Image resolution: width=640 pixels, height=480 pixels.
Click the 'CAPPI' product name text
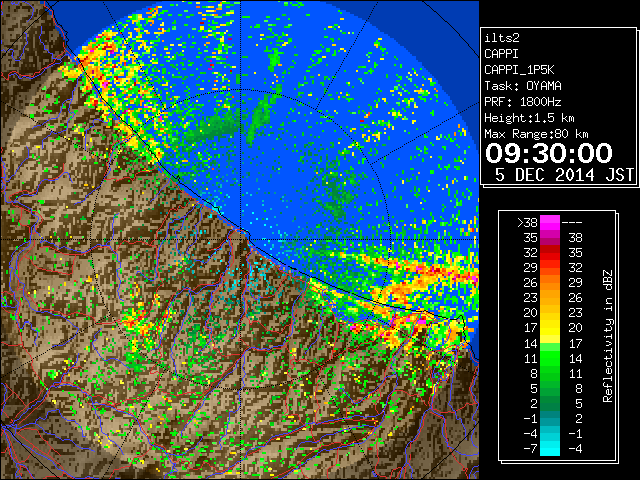point(501,54)
